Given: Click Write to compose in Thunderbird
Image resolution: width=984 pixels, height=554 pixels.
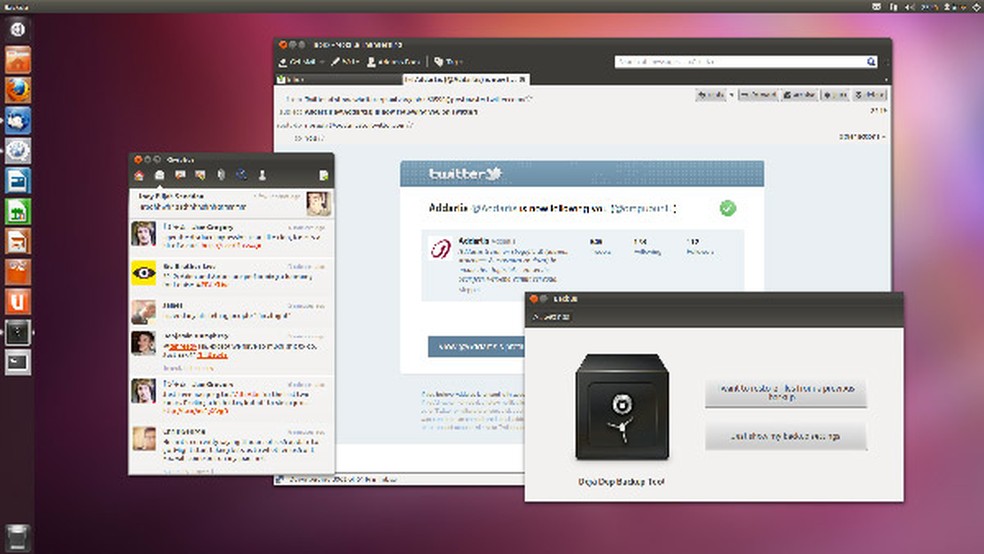Looking at the screenshot, I should click(x=345, y=61).
